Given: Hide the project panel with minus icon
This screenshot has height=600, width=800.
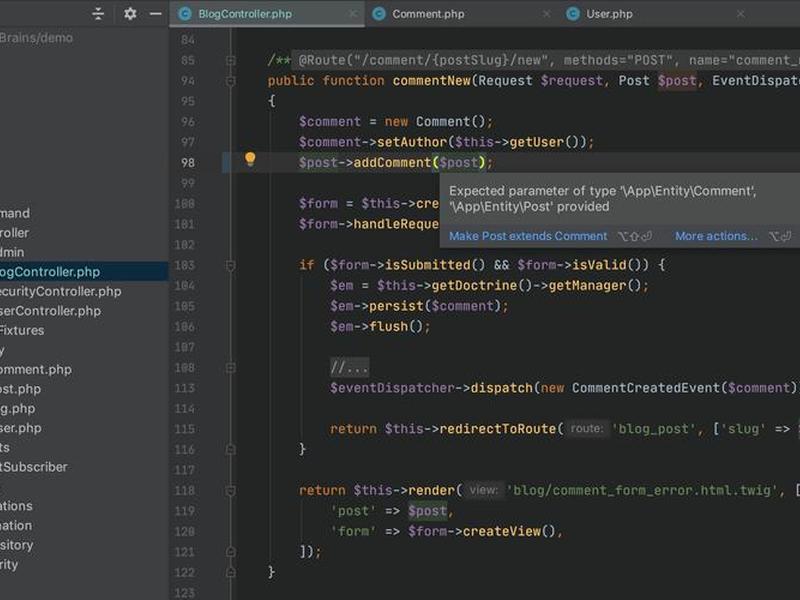Looking at the screenshot, I should tap(156, 14).
